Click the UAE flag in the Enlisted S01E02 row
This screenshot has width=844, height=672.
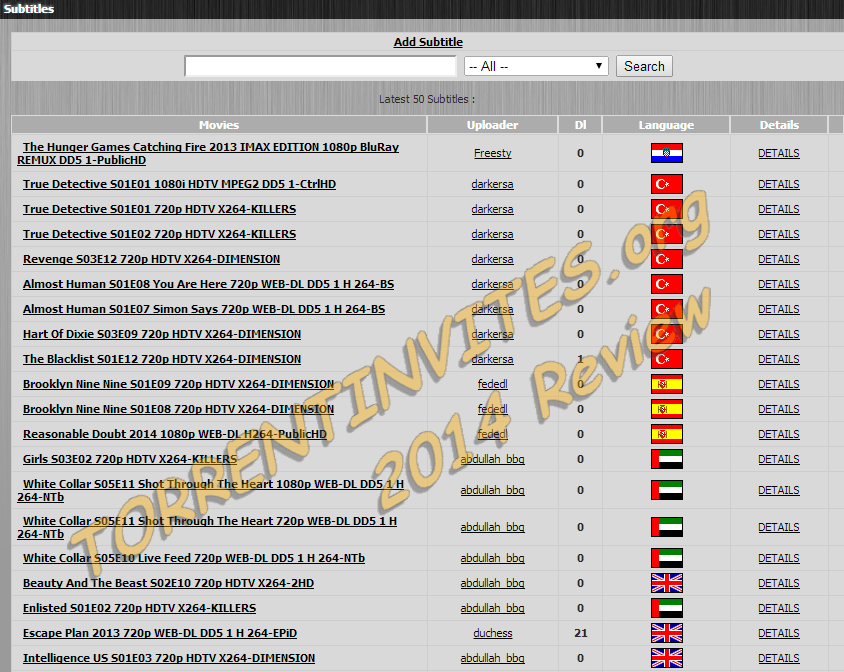tap(666, 608)
